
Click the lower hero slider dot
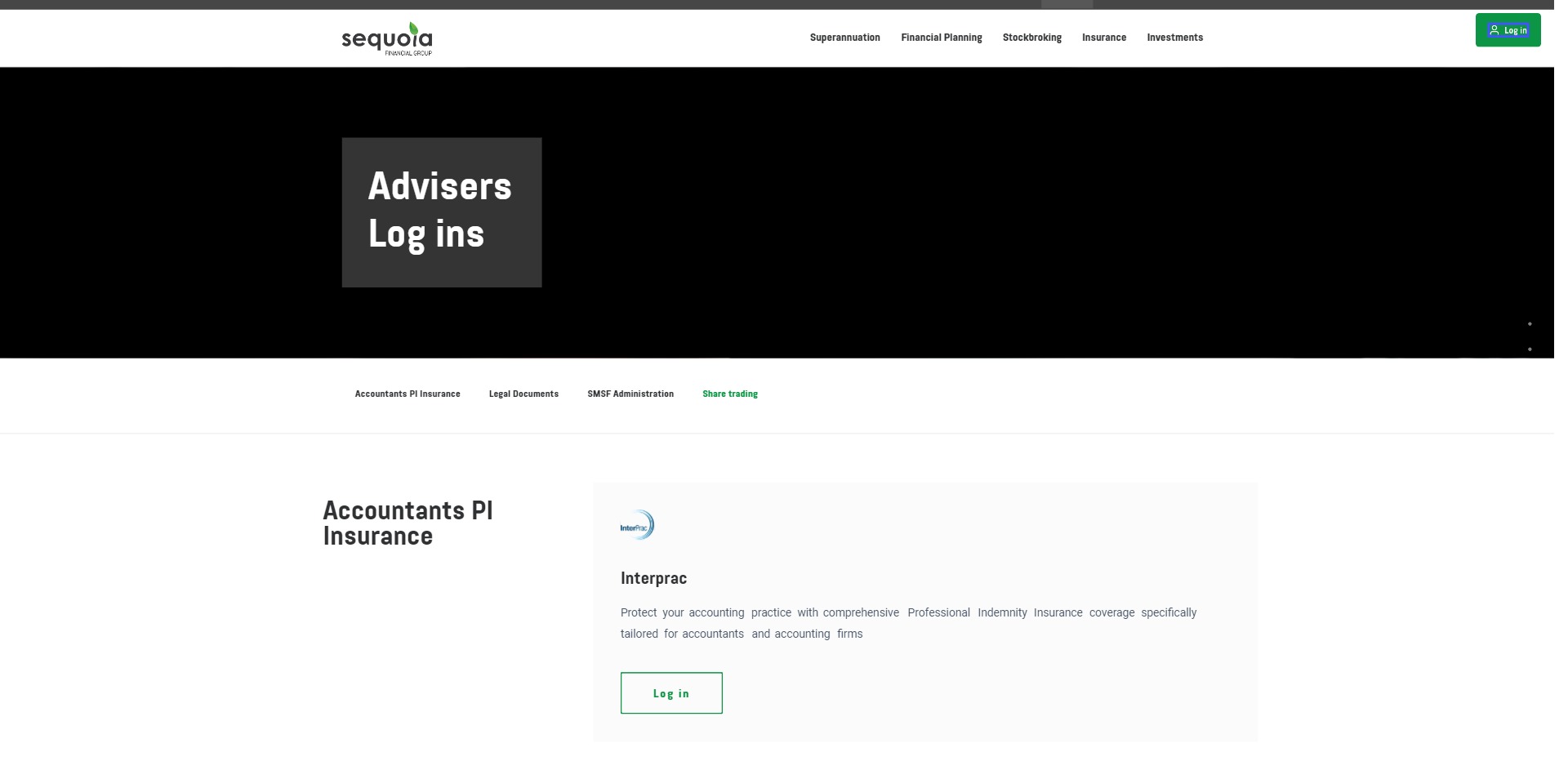(x=1530, y=349)
